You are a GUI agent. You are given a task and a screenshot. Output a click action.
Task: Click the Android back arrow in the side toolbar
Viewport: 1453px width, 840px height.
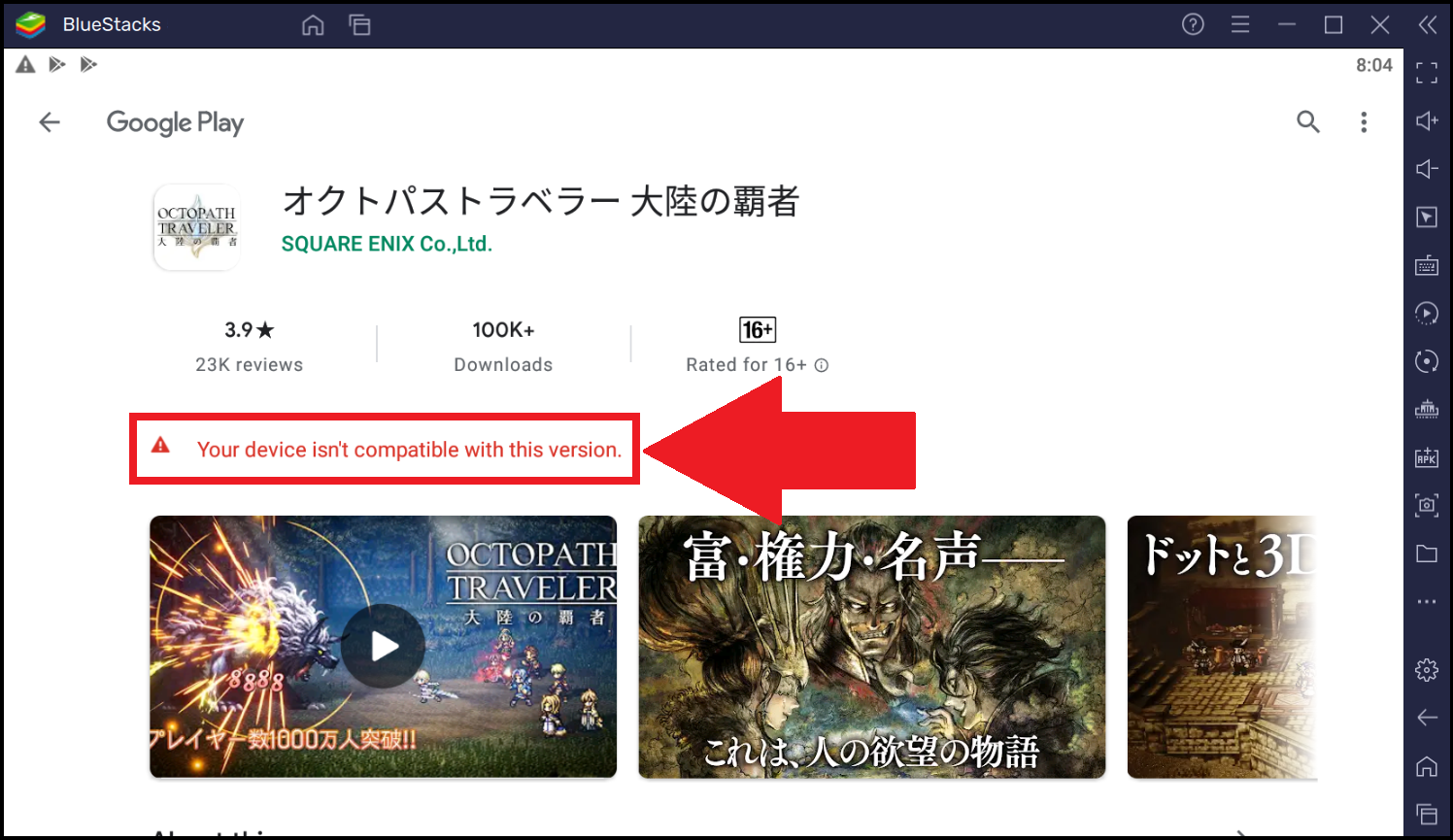(1427, 718)
